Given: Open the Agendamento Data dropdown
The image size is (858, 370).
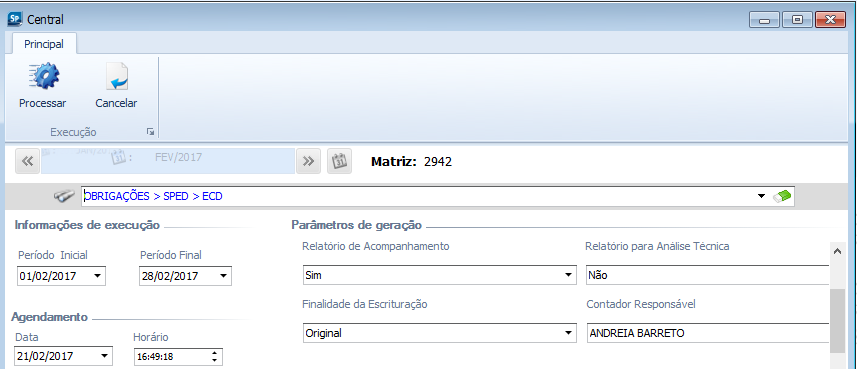Looking at the screenshot, I should [105, 356].
